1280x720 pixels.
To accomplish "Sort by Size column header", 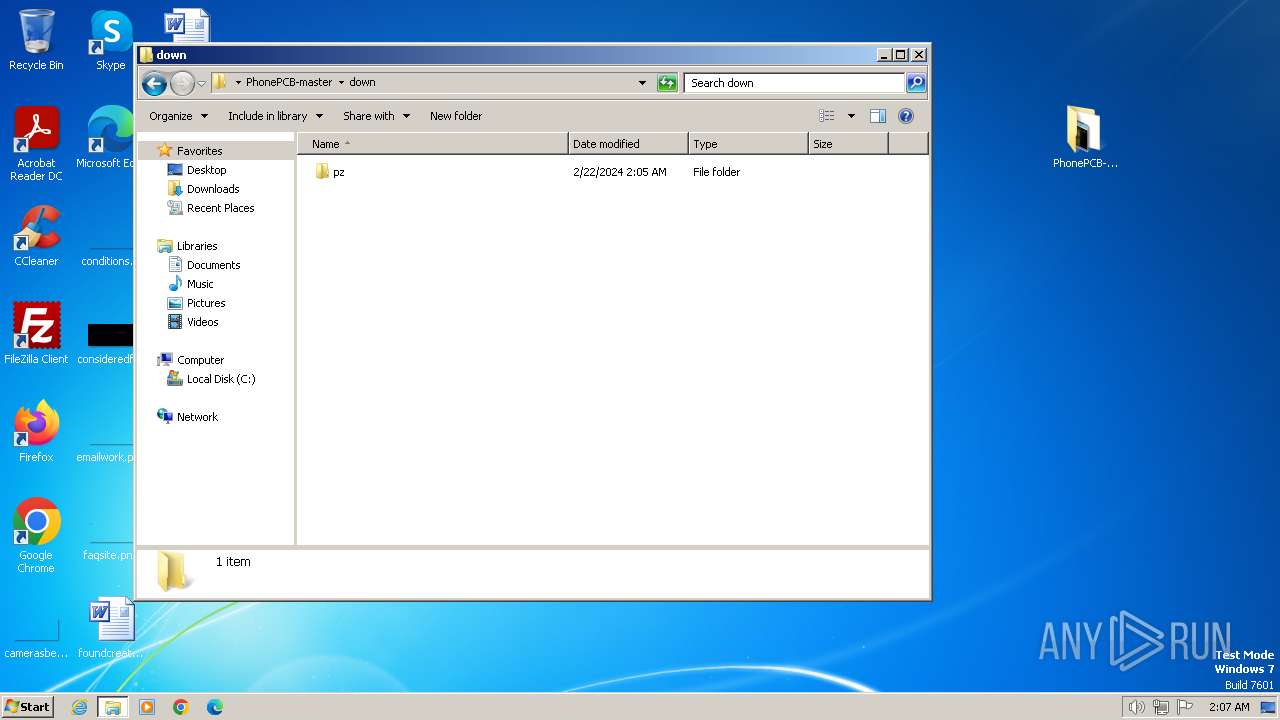I will tap(848, 144).
